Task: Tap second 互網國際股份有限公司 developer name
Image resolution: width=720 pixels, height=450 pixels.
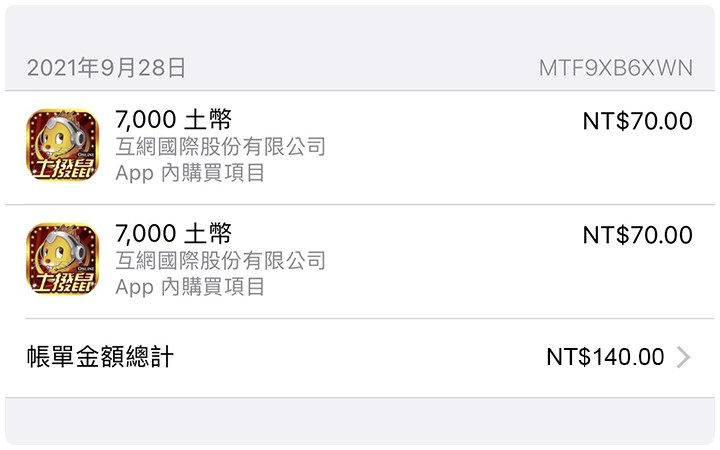Action: (220, 260)
